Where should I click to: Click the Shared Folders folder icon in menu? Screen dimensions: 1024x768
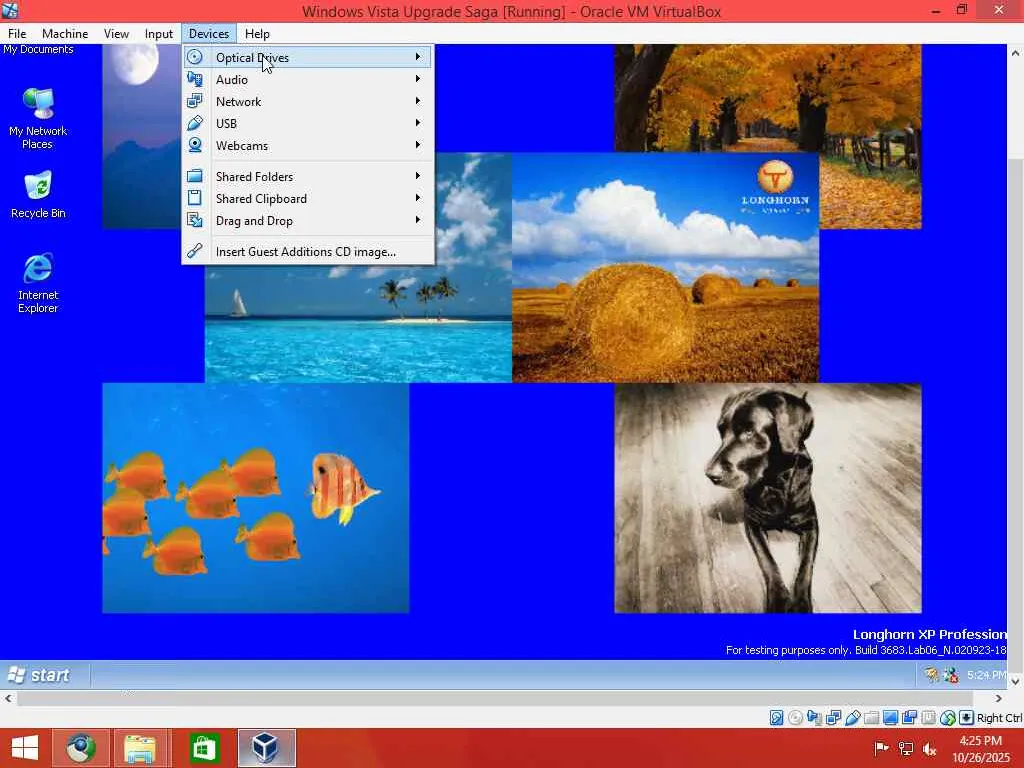point(195,176)
